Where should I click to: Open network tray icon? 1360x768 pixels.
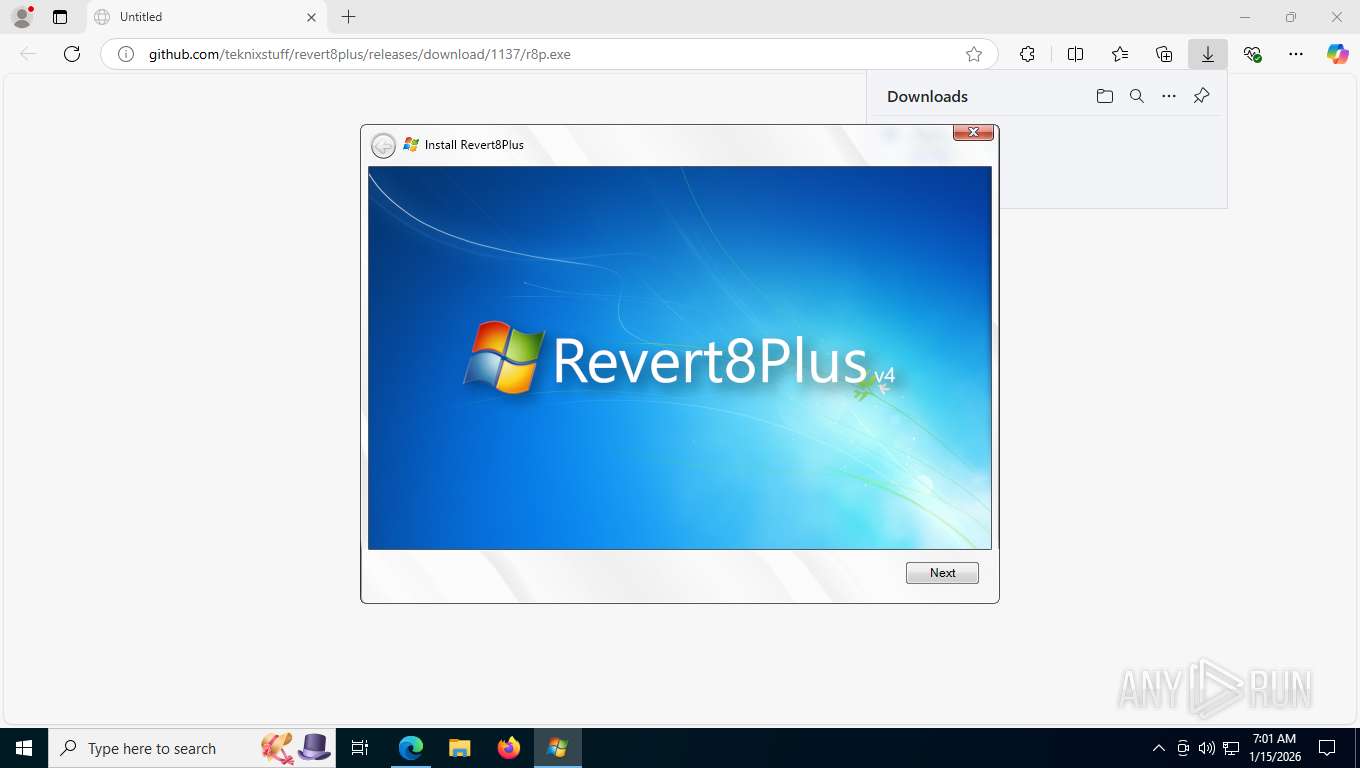(1231, 748)
